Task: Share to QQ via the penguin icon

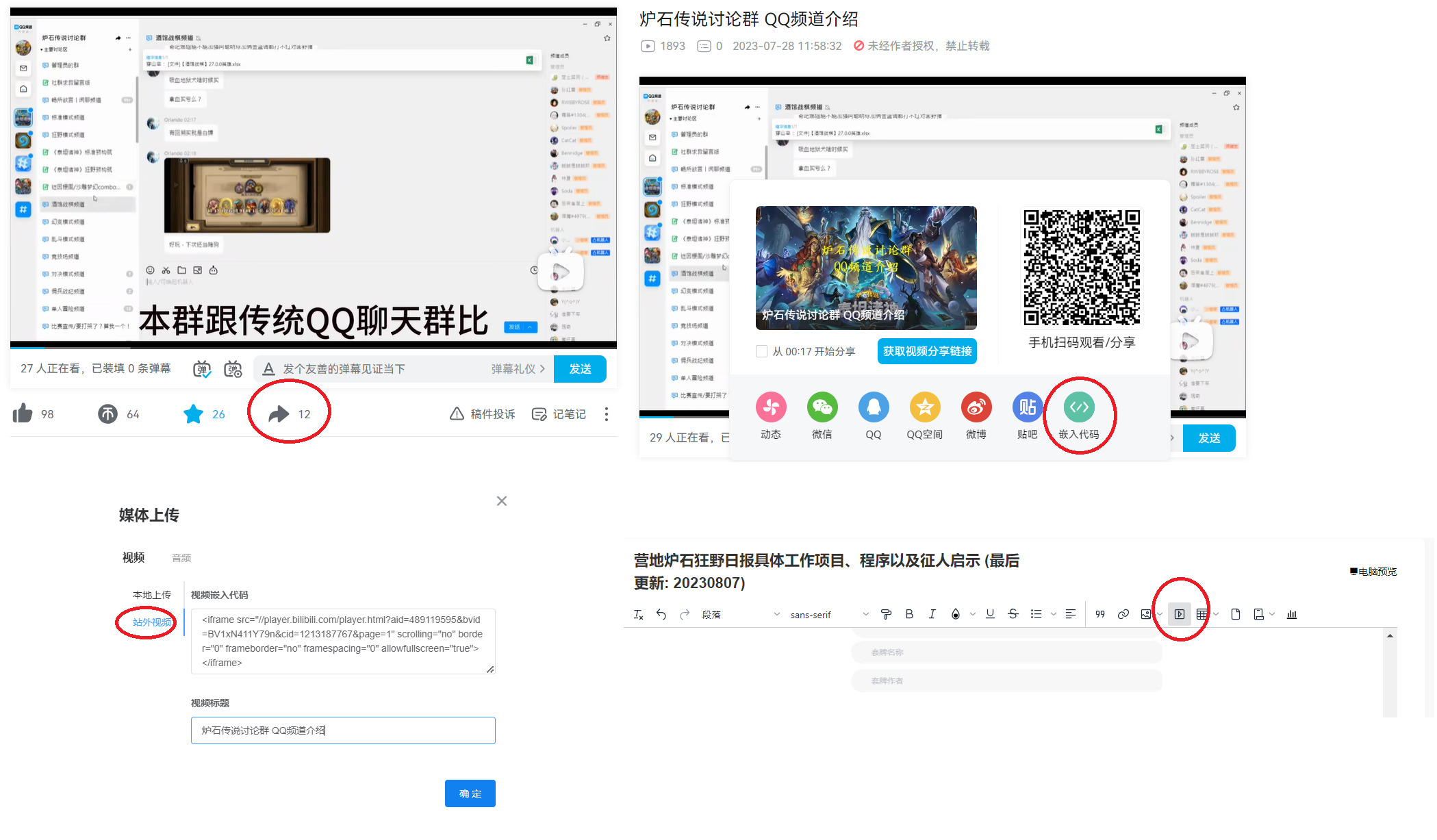Action: click(x=874, y=407)
